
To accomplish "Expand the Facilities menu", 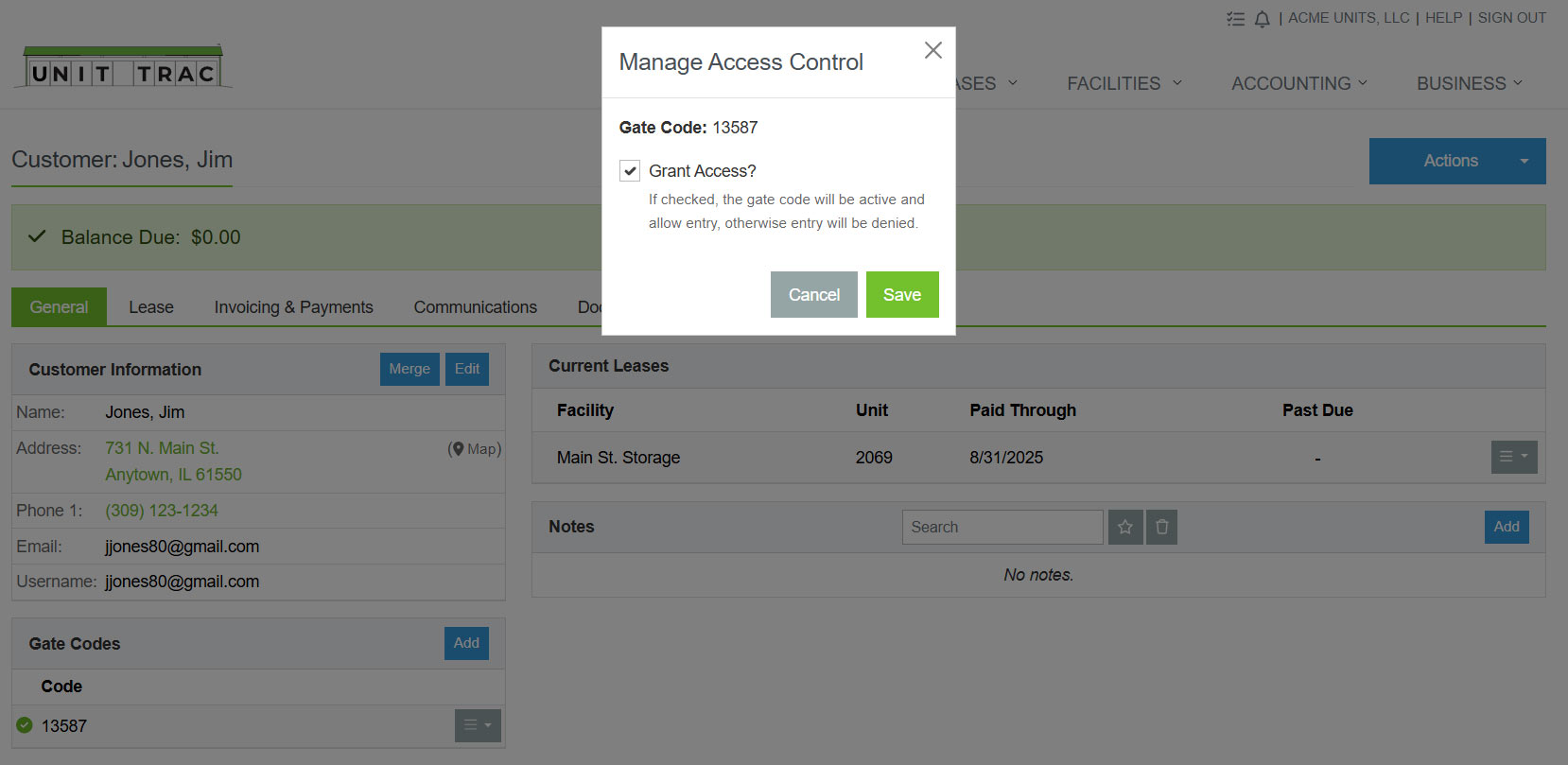I will (1124, 83).
